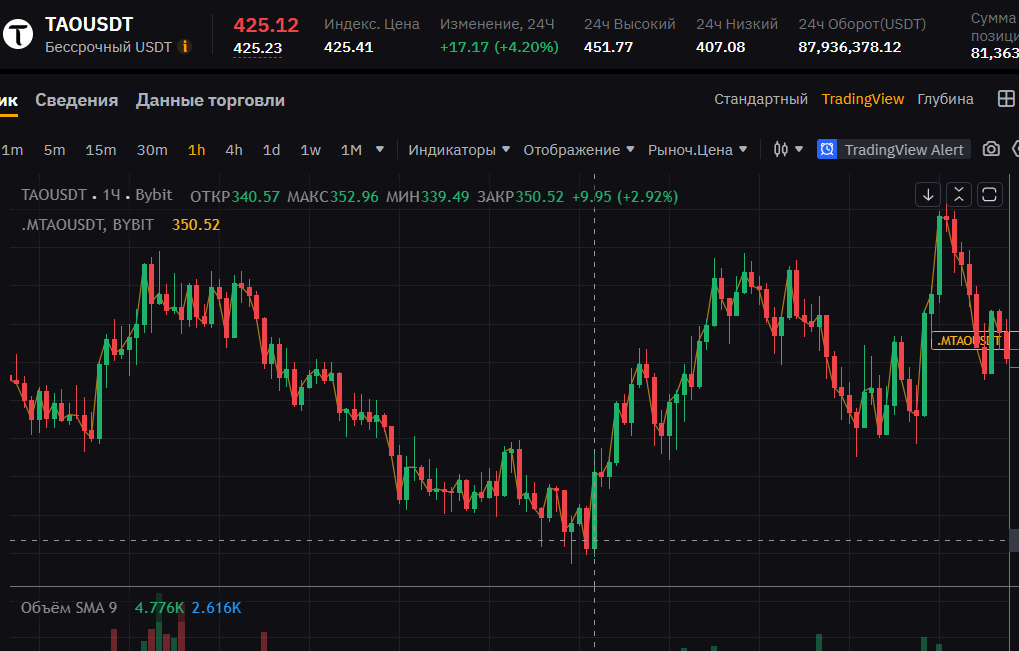Image resolution: width=1019 pixels, height=651 pixels.
Task: Click the ЗАКР close value 350.52
Action: (539, 196)
